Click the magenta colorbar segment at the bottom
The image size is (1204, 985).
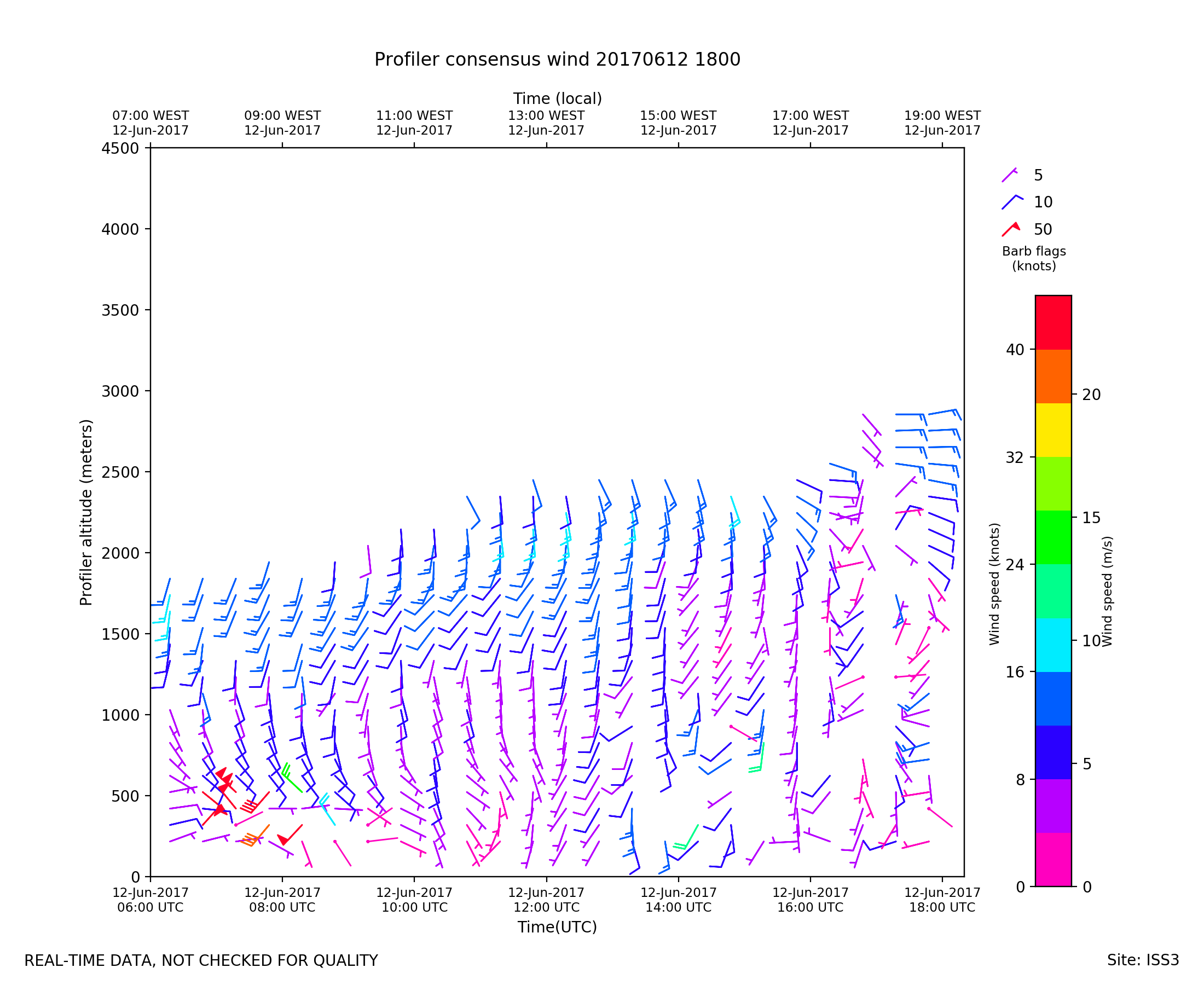click(1053, 859)
